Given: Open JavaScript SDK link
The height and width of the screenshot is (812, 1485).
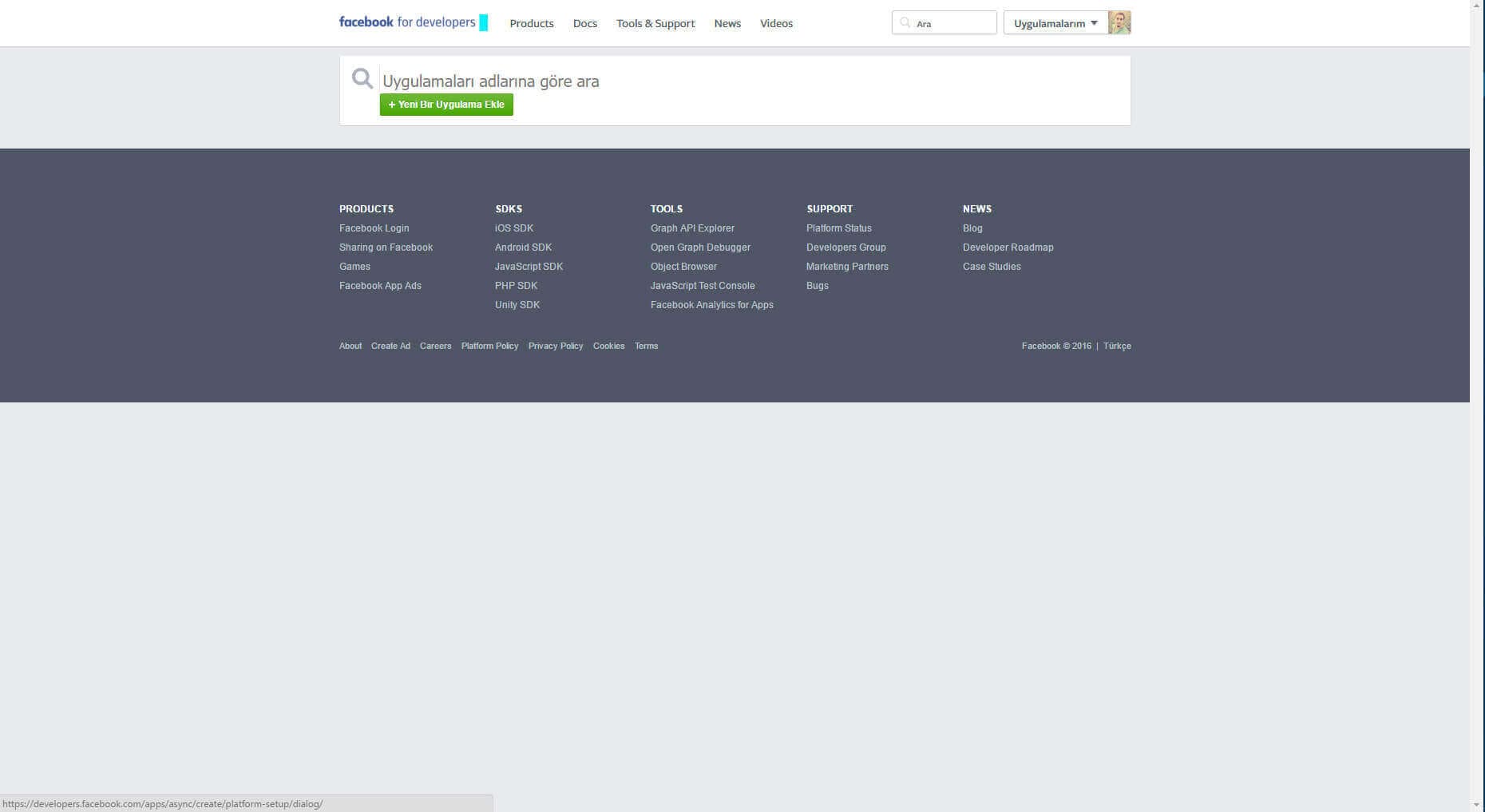Looking at the screenshot, I should [529, 267].
